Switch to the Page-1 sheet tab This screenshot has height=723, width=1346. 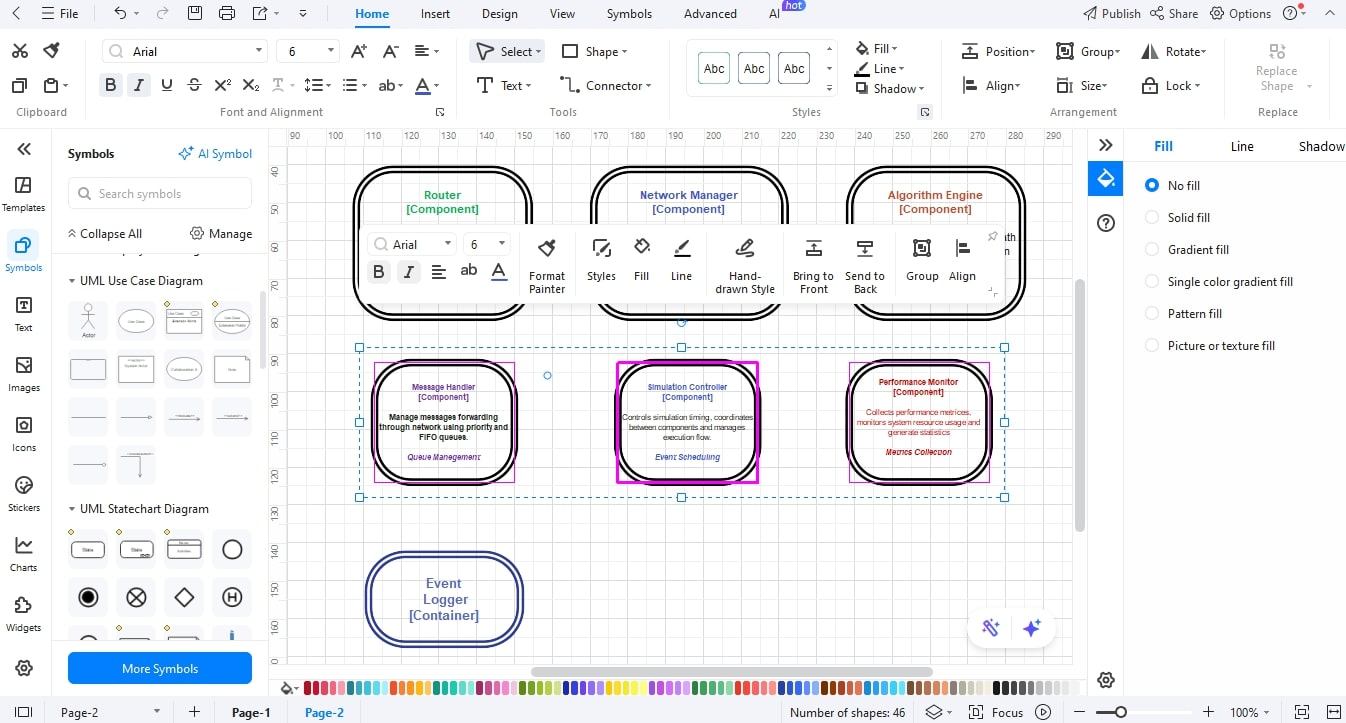[251, 712]
